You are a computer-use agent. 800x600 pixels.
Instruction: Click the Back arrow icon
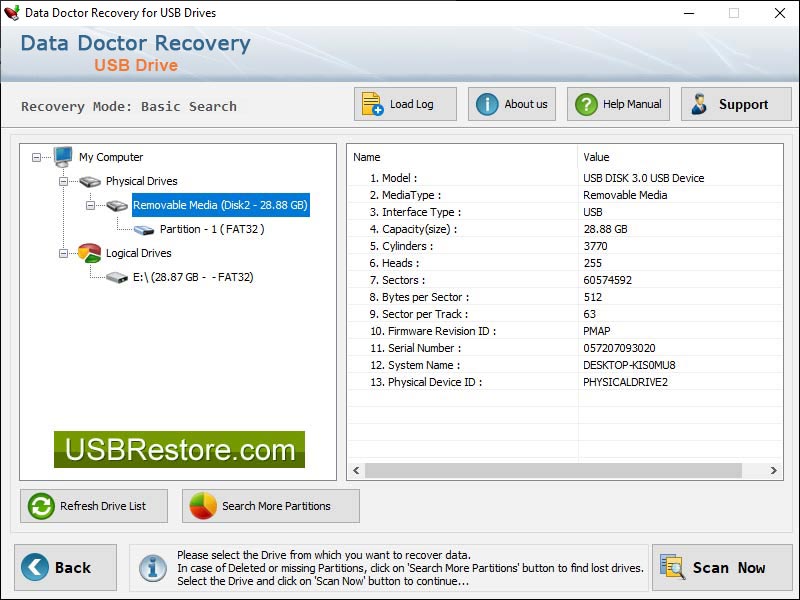[35, 567]
